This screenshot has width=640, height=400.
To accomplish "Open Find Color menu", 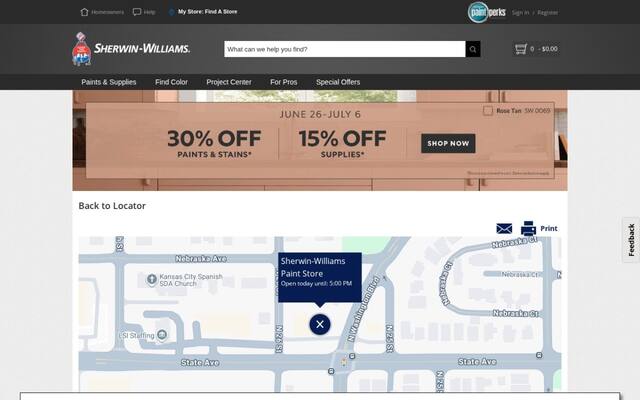I will (171, 82).
